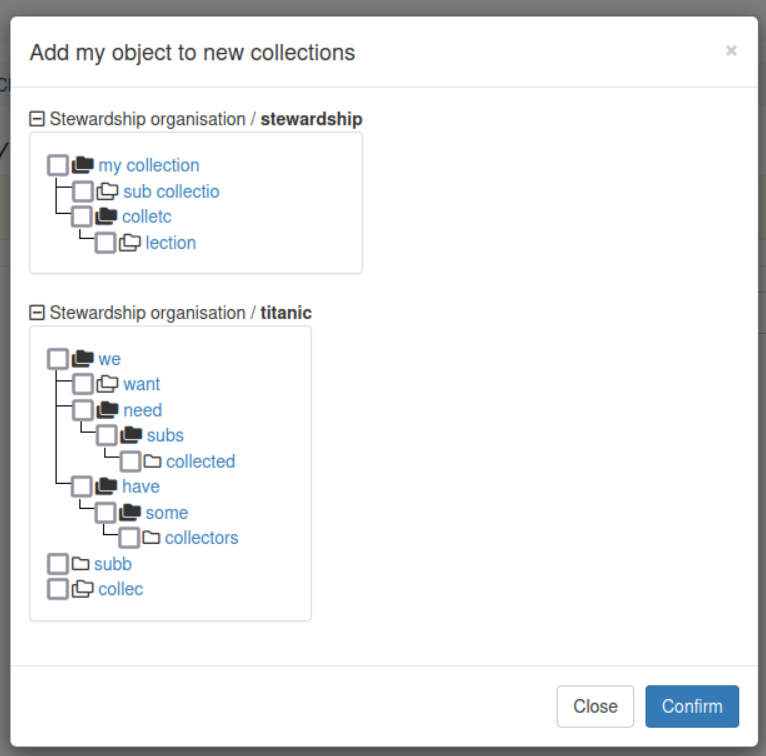Click the folder icon next to 'need'

pos(107,410)
